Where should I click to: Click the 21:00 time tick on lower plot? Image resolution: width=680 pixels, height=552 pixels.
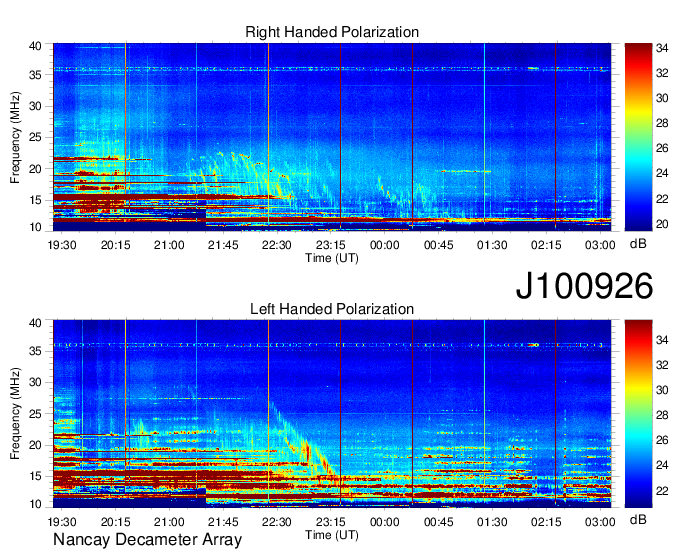169,522
